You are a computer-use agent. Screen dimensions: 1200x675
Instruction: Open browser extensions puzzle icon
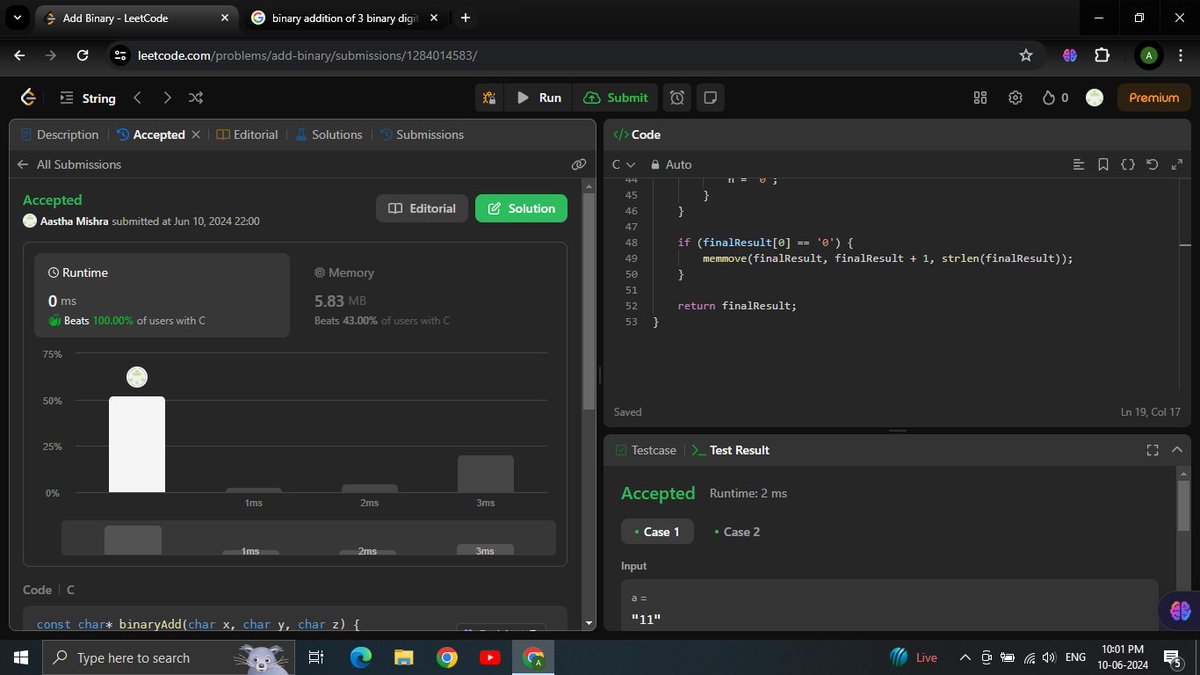pos(1102,55)
